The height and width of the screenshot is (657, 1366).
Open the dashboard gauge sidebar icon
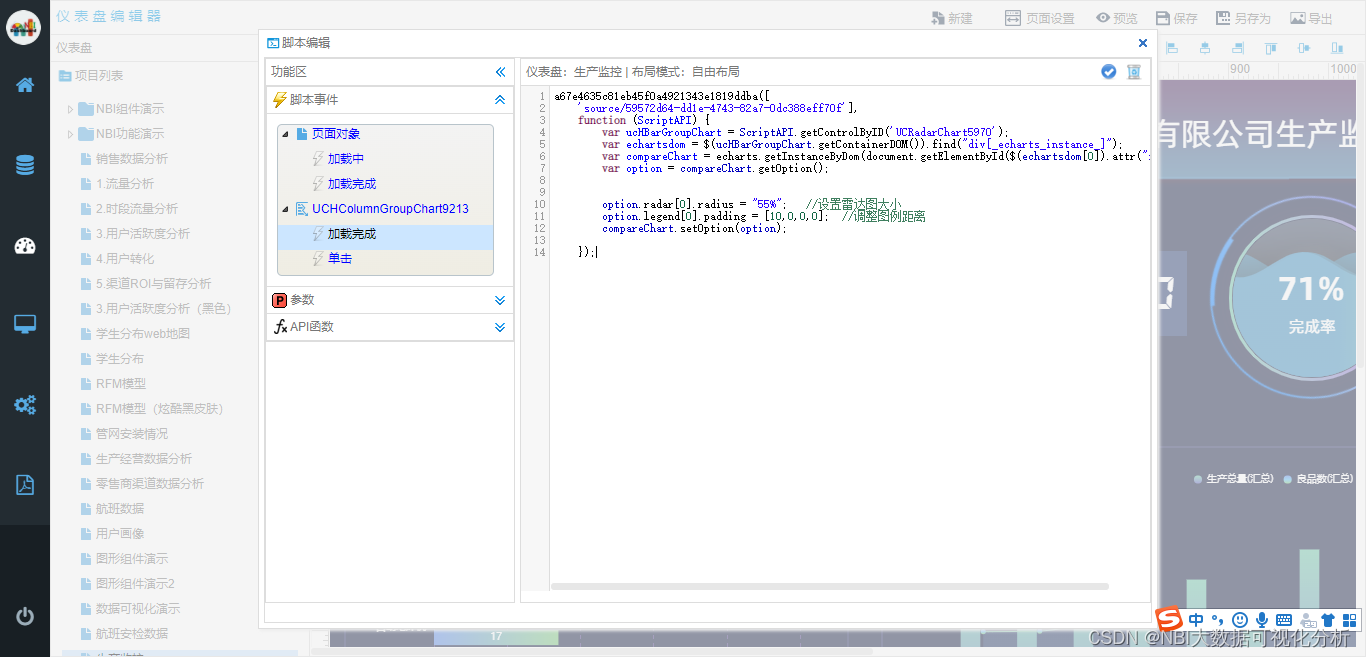[x=25, y=246]
